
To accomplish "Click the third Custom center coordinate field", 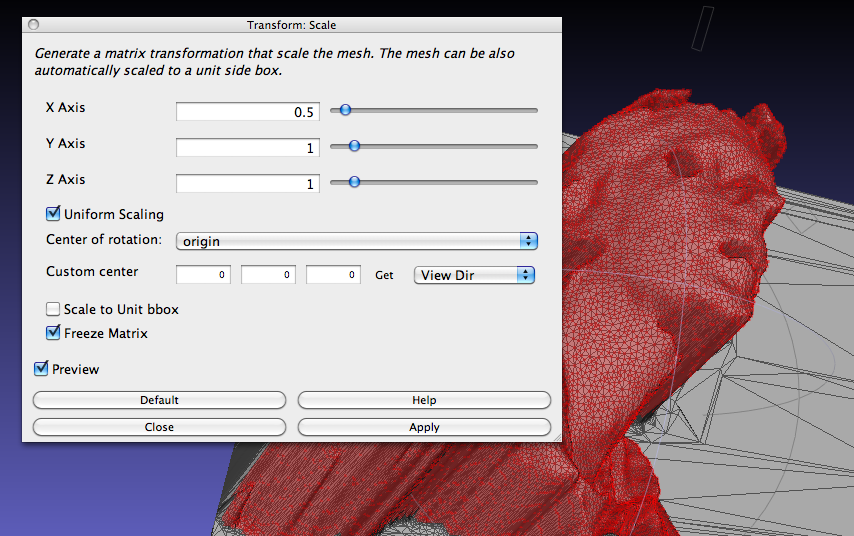I will coord(333,275).
